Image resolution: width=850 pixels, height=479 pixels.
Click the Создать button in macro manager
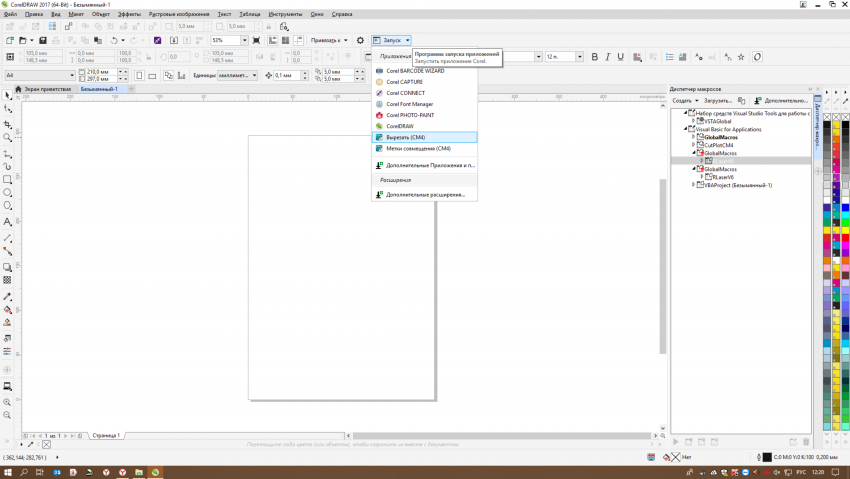(682, 101)
